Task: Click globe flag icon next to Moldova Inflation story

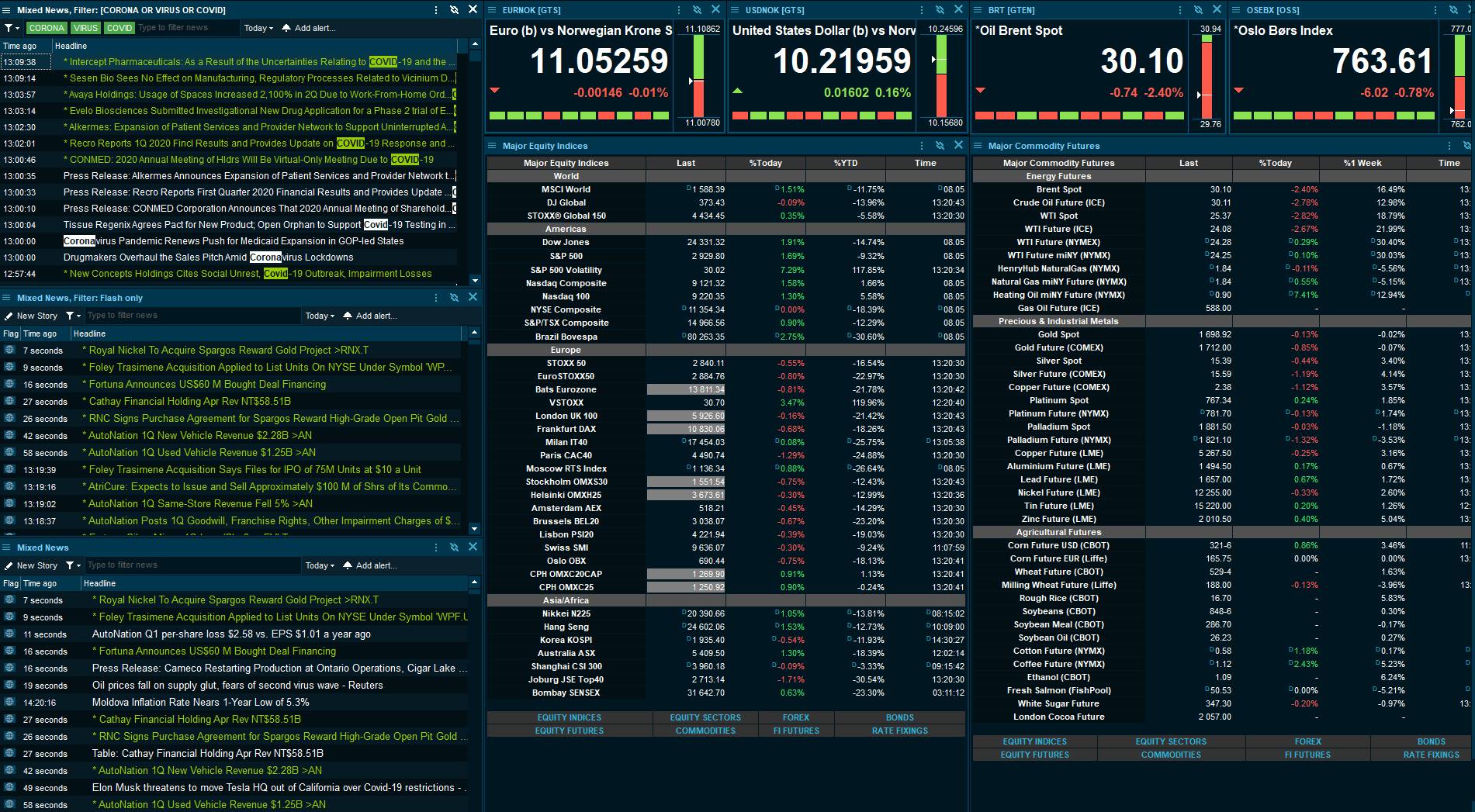Action: click(x=9, y=702)
